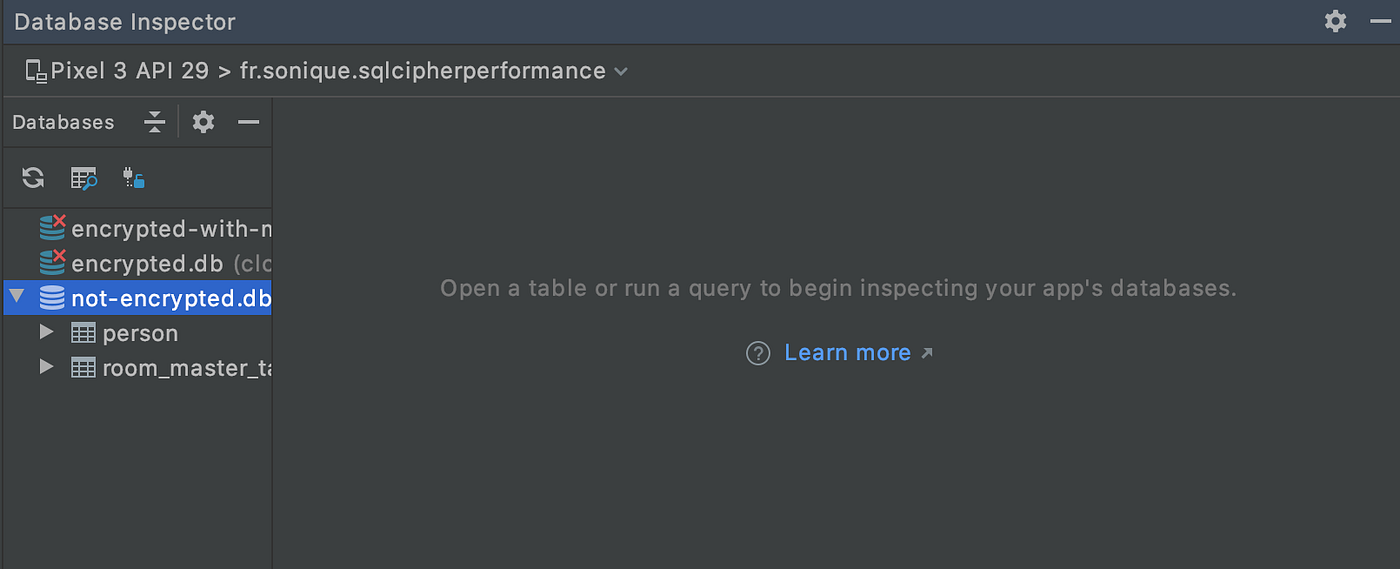
Task: Select Pixel 3 API 29 device label
Action: [130, 71]
